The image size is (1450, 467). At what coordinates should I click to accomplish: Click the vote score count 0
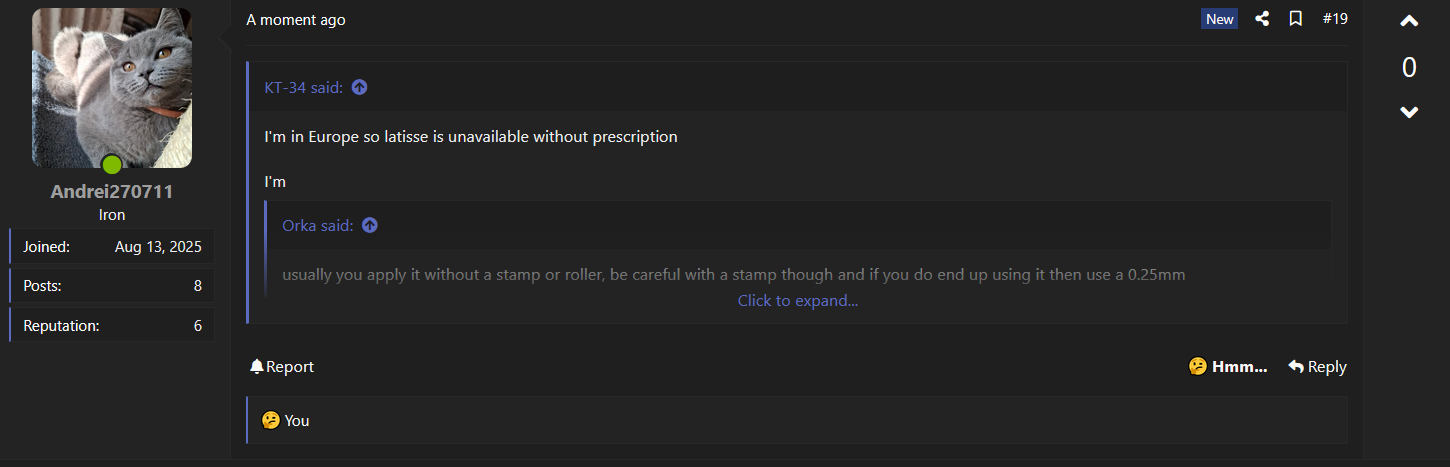1409,67
